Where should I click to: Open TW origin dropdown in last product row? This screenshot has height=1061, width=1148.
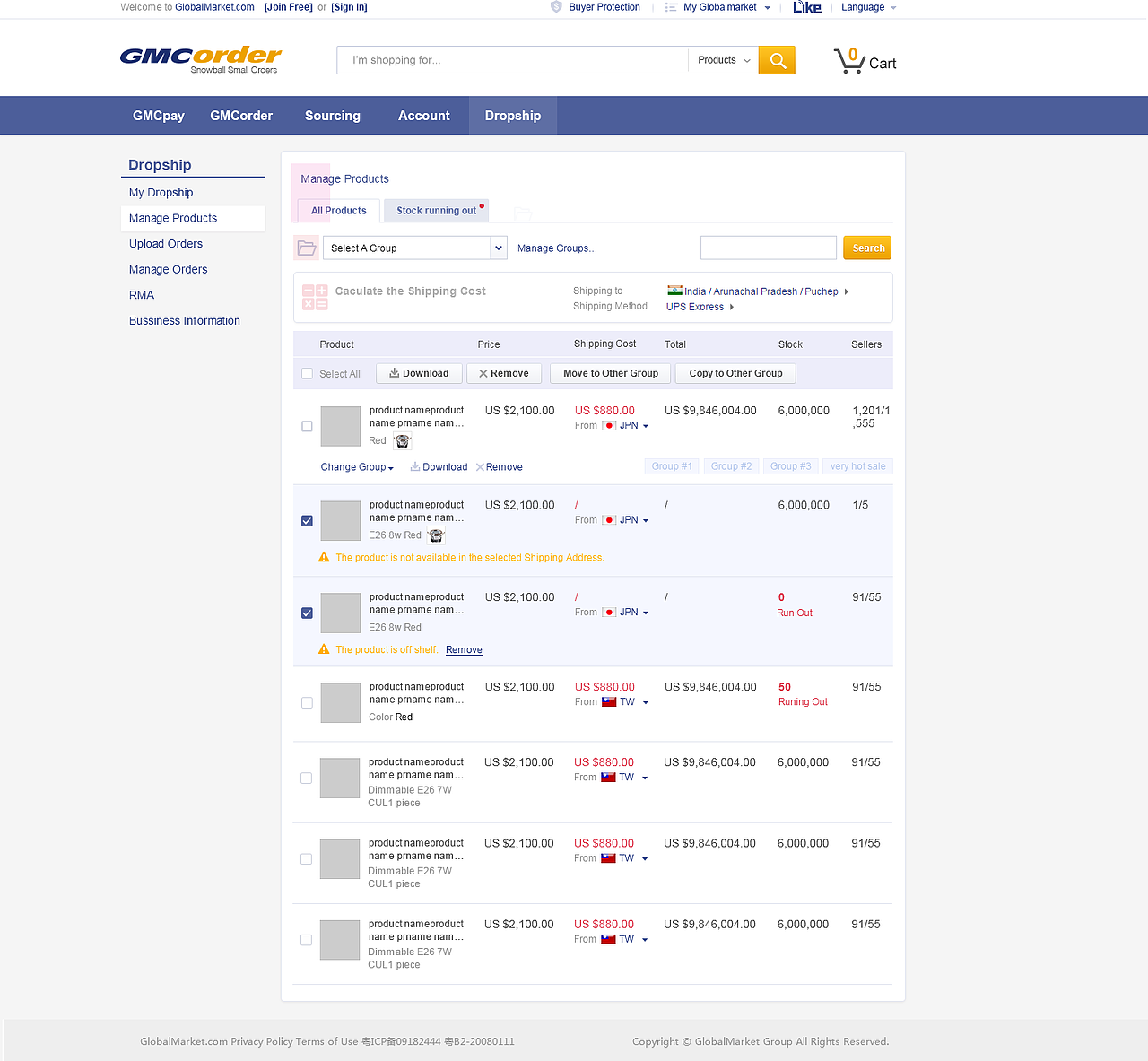click(x=645, y=940)
